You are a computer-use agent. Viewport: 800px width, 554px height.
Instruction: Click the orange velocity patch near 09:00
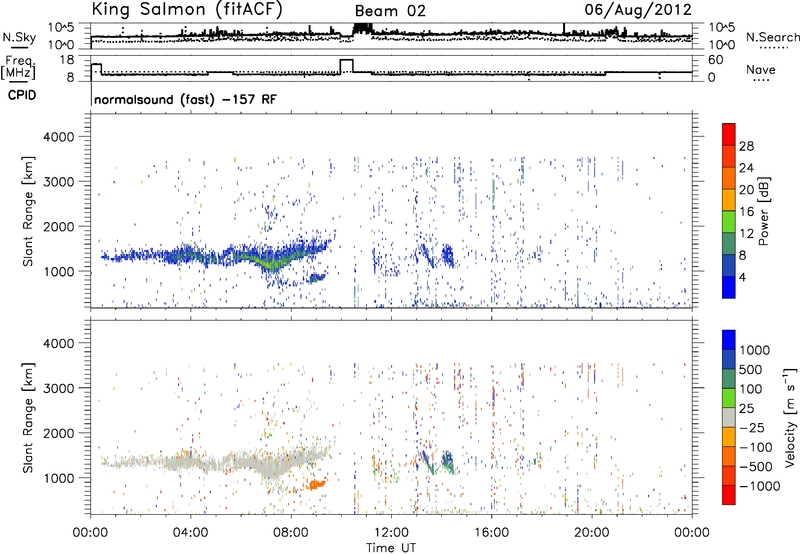pos(316,485)
